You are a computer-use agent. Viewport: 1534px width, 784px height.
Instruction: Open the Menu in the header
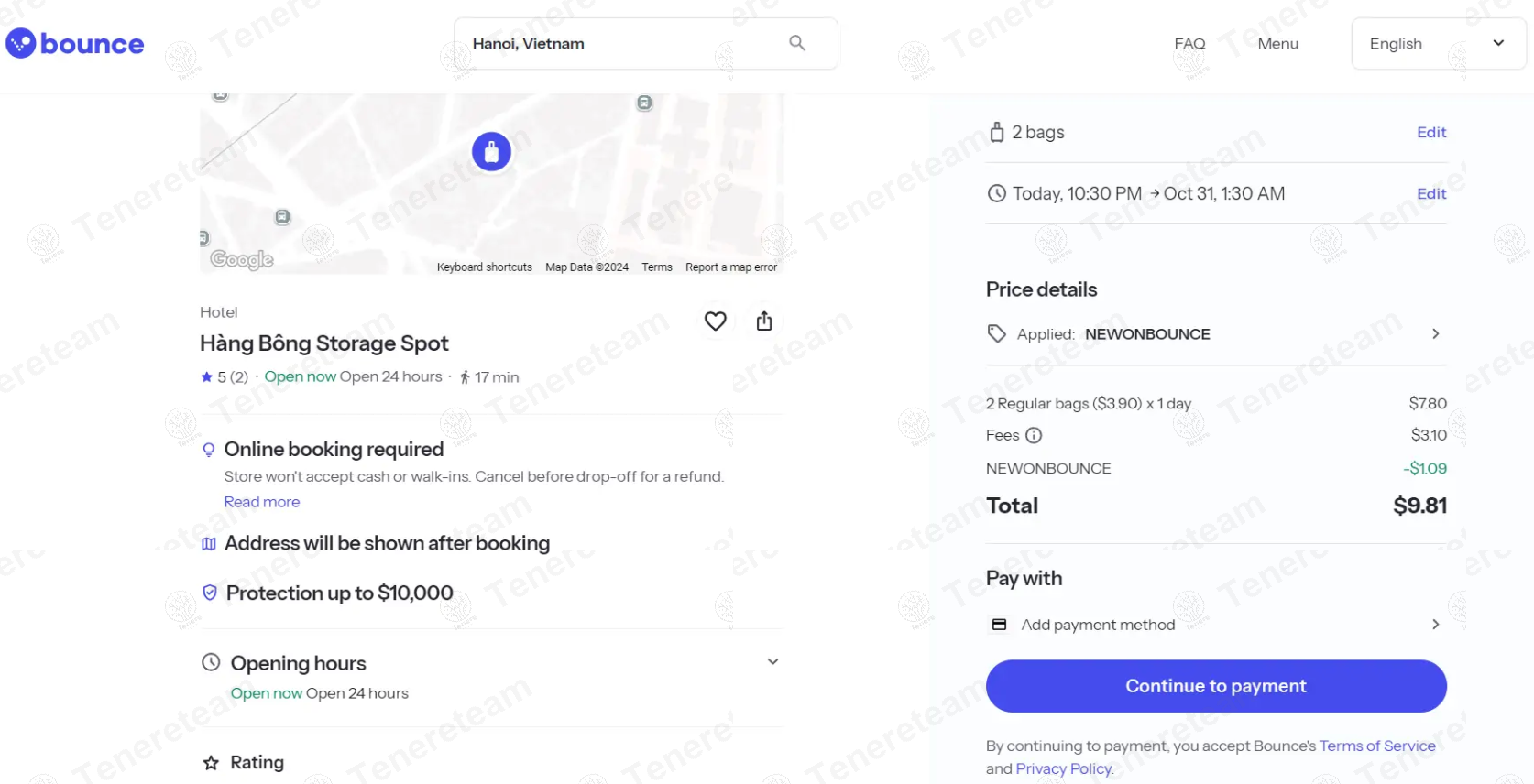click(x=1277, y=43)
